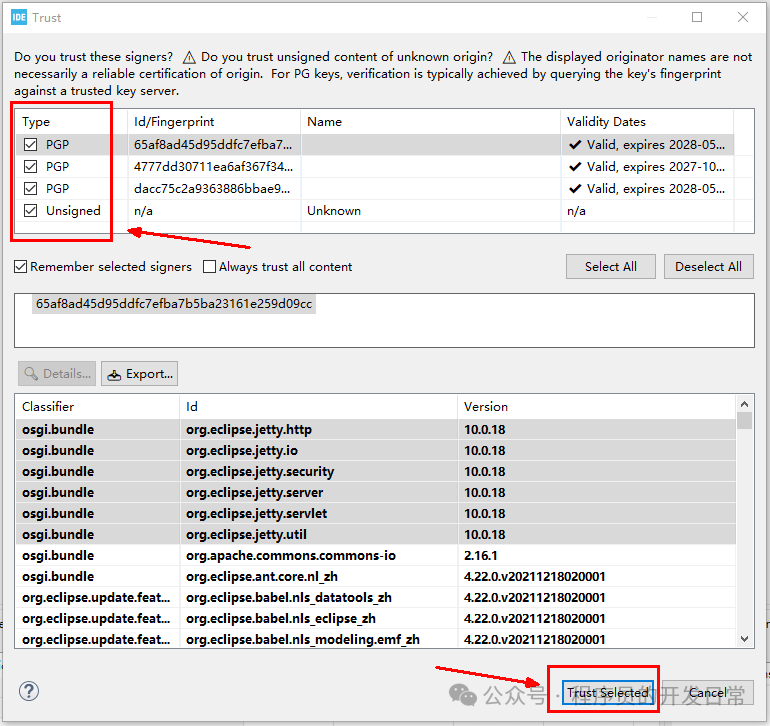Click the Cancel button
Screen dimensions: 770x726
pos(708,693)
